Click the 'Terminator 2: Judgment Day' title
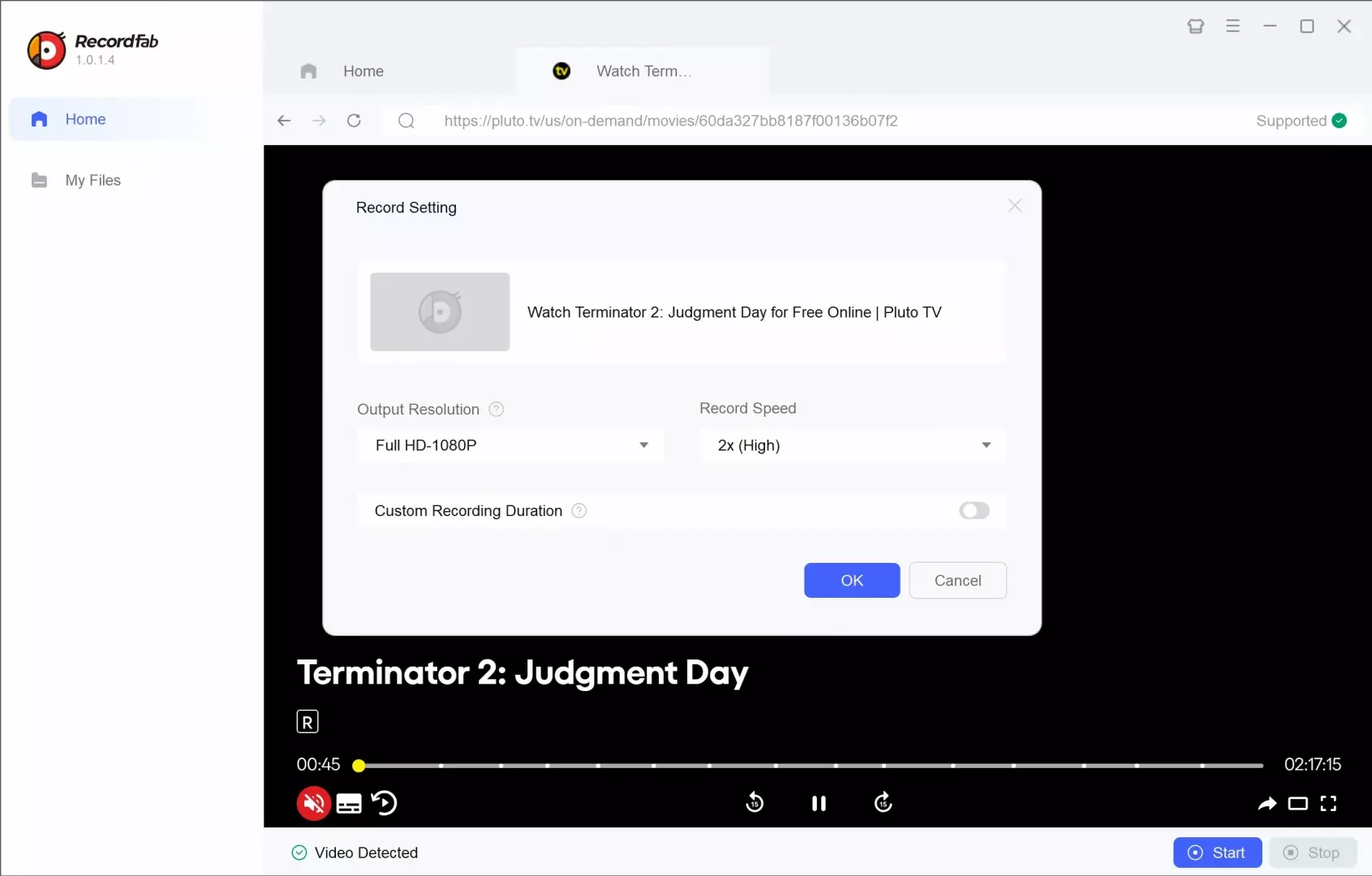Screen dimensions: 1372x876 [523, 673]
